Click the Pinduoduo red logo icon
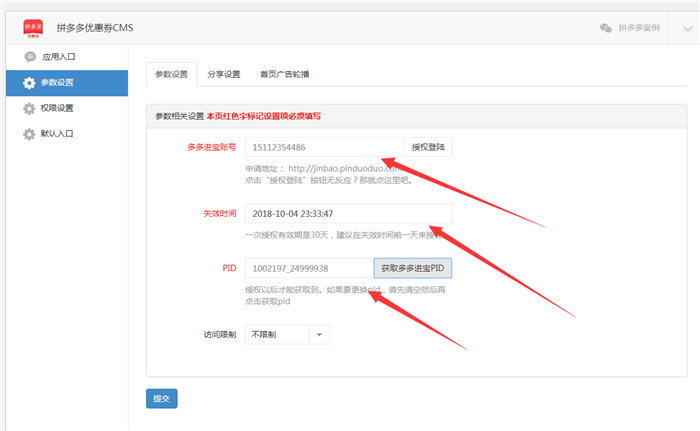The width and height of the screenshot is (700, 431). tap(33, 28)
